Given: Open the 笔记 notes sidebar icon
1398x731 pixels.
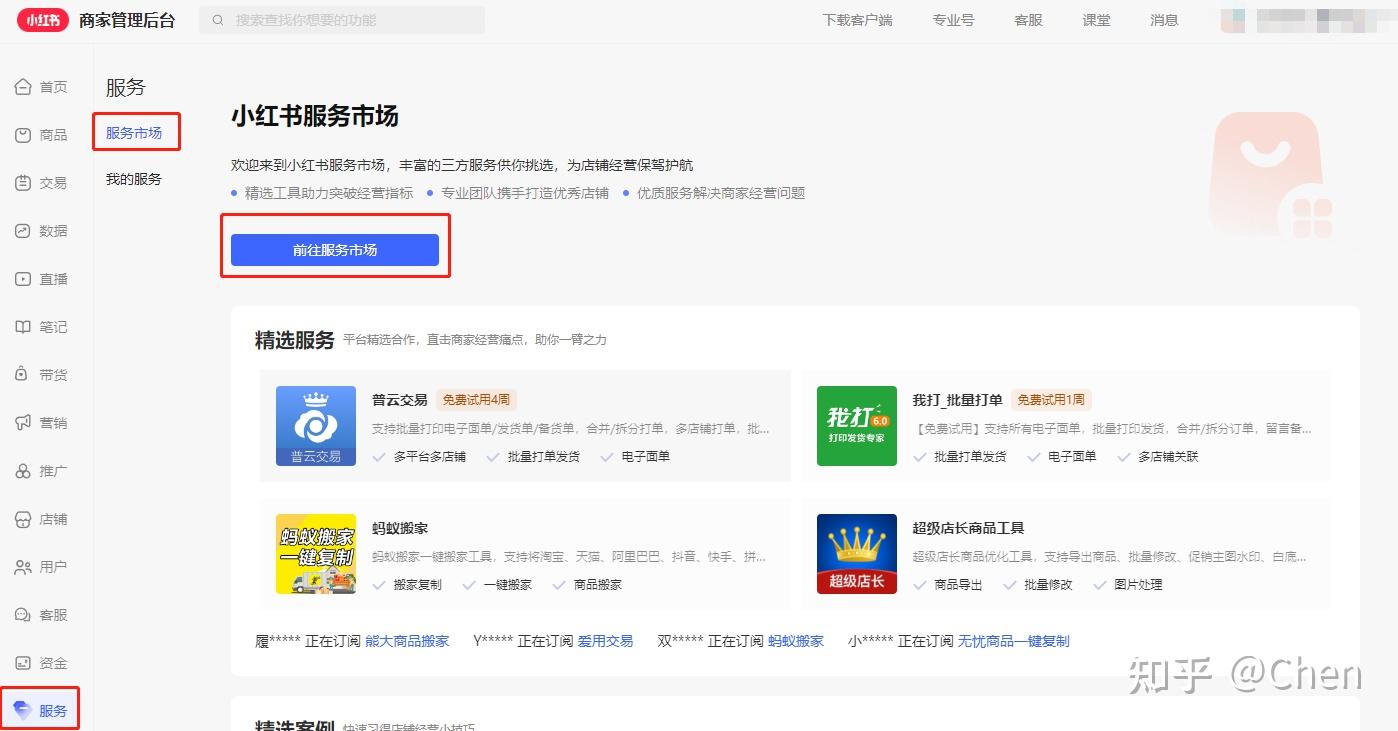Looking at the screenshot, I should coord(40,326).
